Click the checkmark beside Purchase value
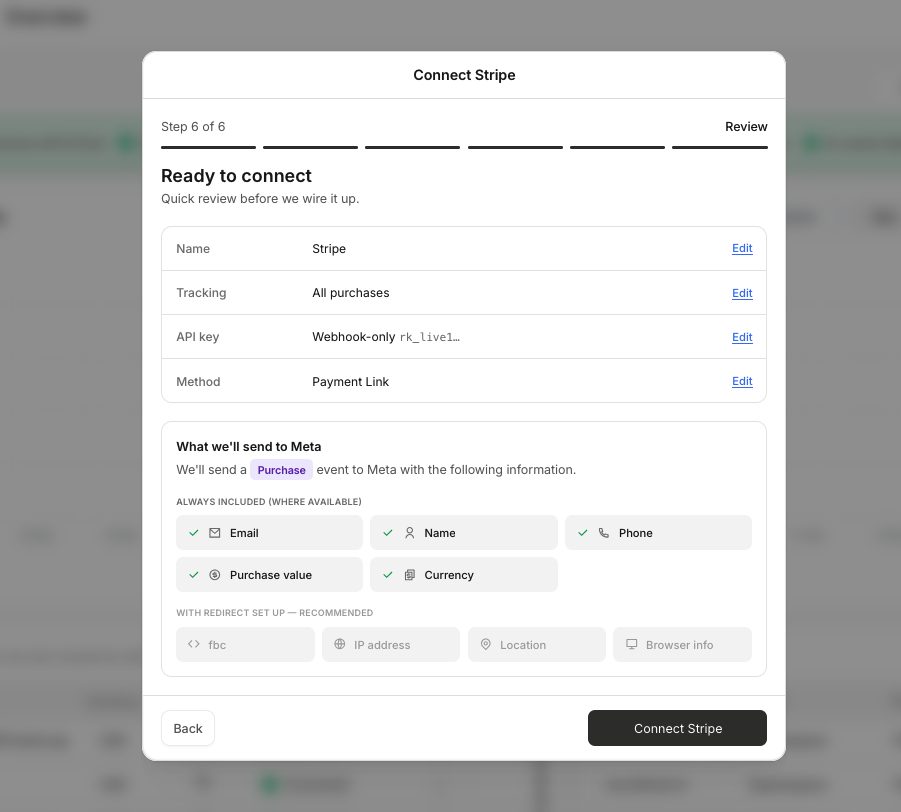The height and width of the screenshot is (812, 901). pos(194,575)
